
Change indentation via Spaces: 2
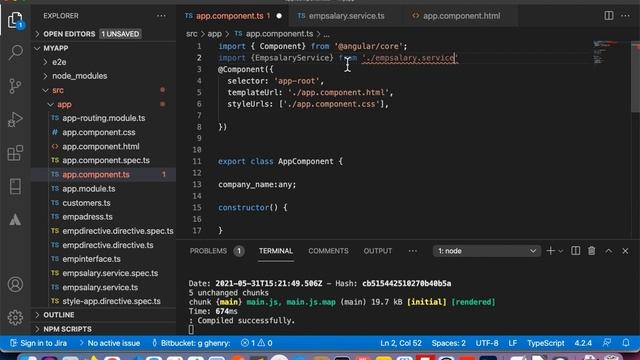click(x=449, y=343)
